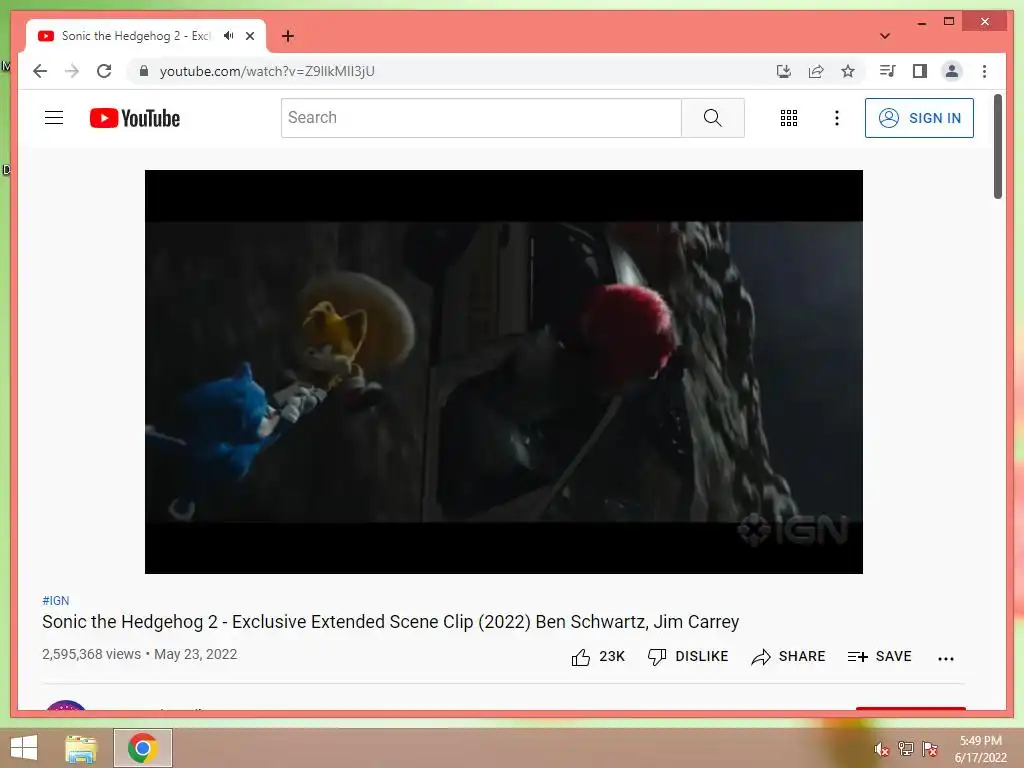Image resolution: width=1024 pixels, height=768 pixels.
Task: Click the network tray icon
Action: point(905,748)
